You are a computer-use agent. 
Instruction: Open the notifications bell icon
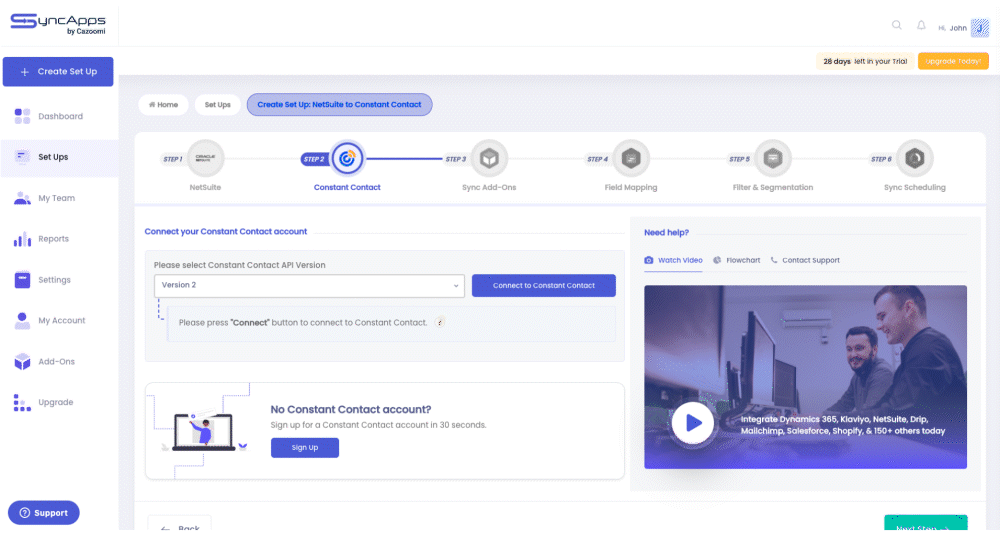coord(921,26)
